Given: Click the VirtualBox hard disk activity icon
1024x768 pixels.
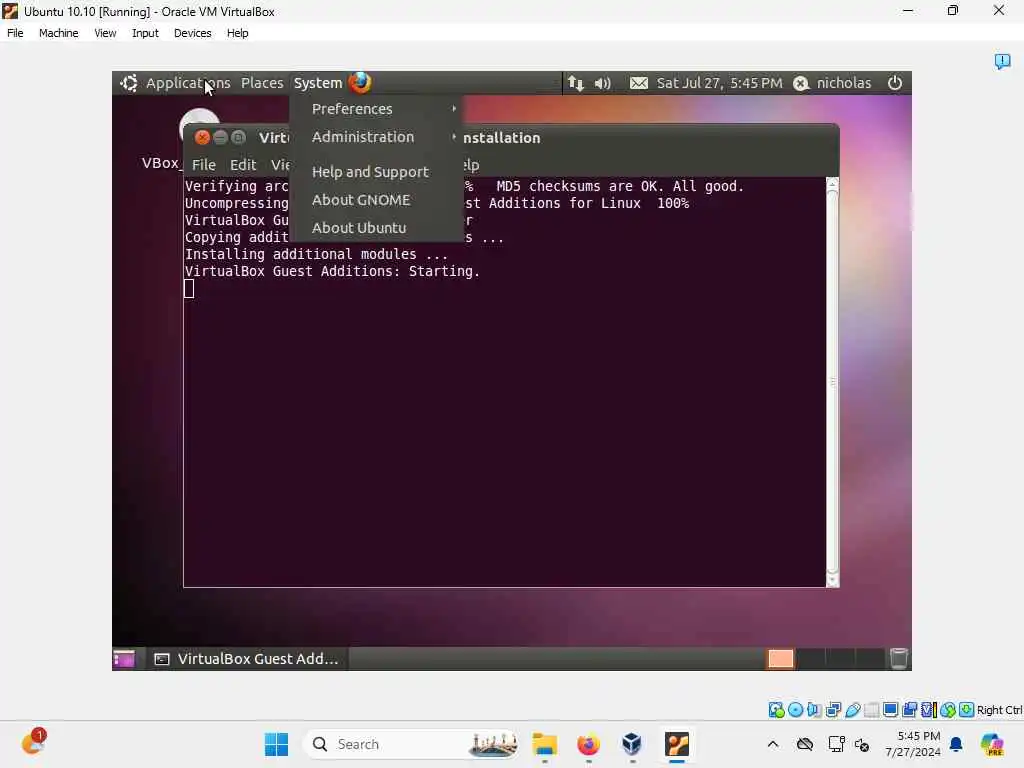Looking at the screenshot, I should tap(776, 710).
